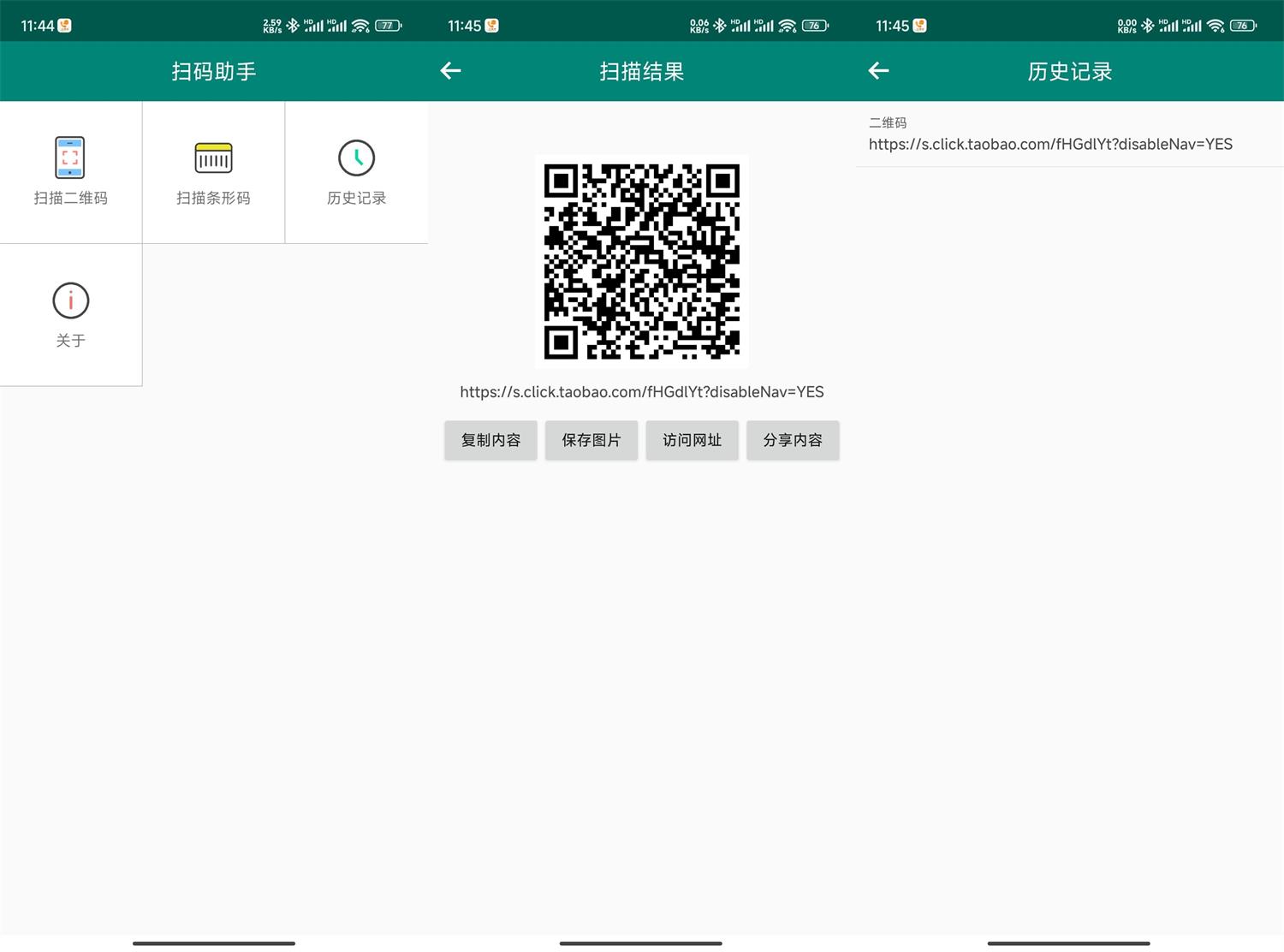Tap the 扫码助手 title bar
1284x952 pixels.
pos(213,71)
